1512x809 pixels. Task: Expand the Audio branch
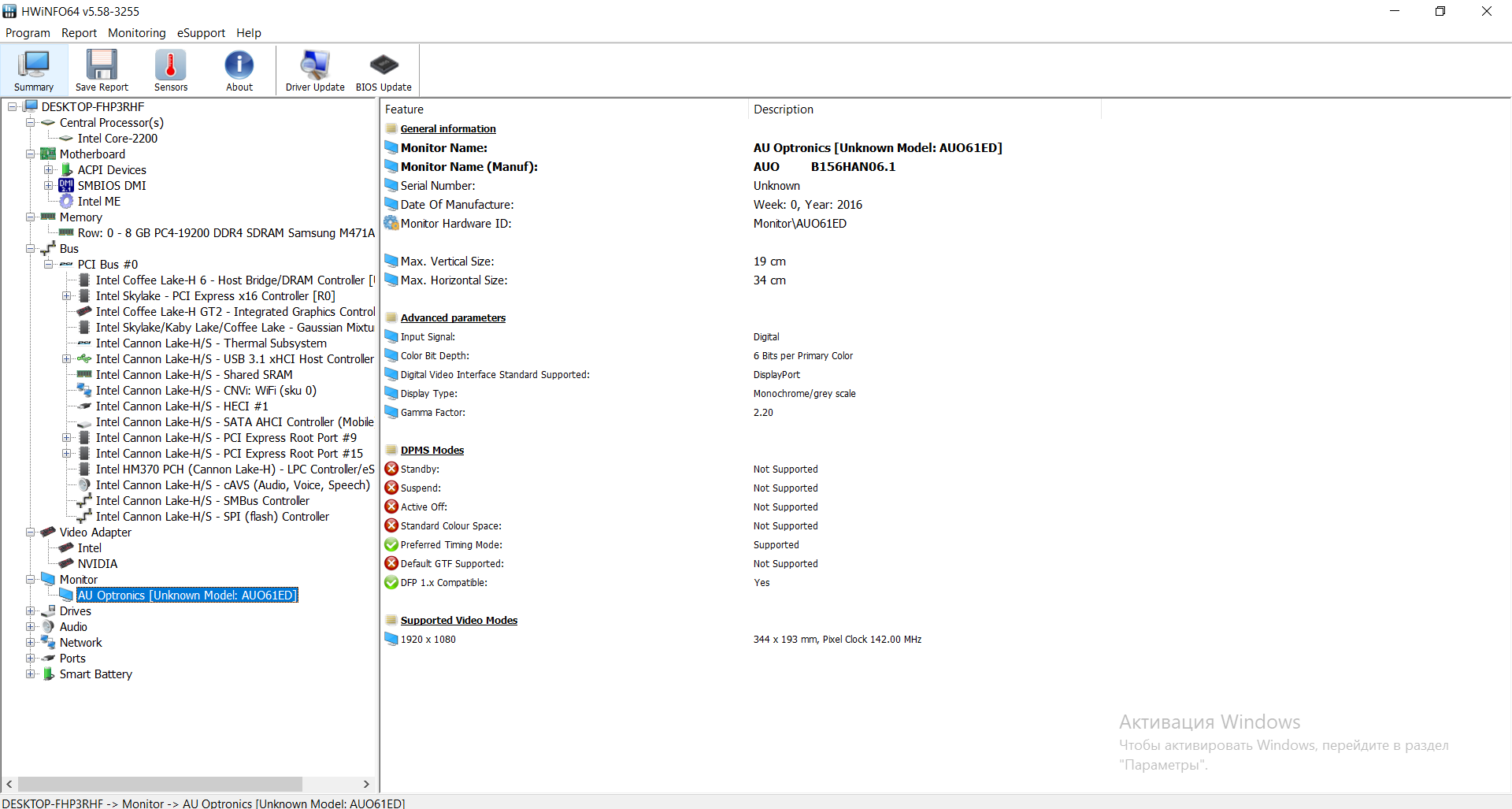click(31, 627)
